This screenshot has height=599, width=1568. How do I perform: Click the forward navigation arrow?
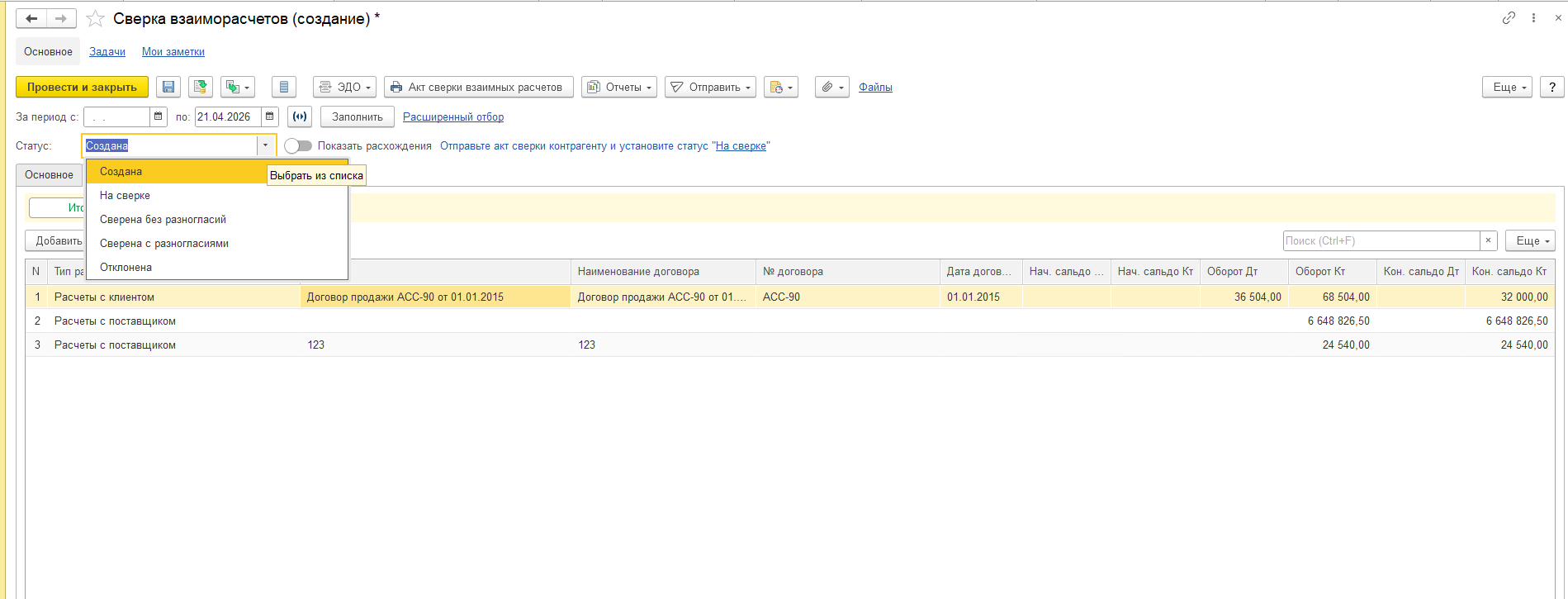pyautogui.click(x=61, y=18)
